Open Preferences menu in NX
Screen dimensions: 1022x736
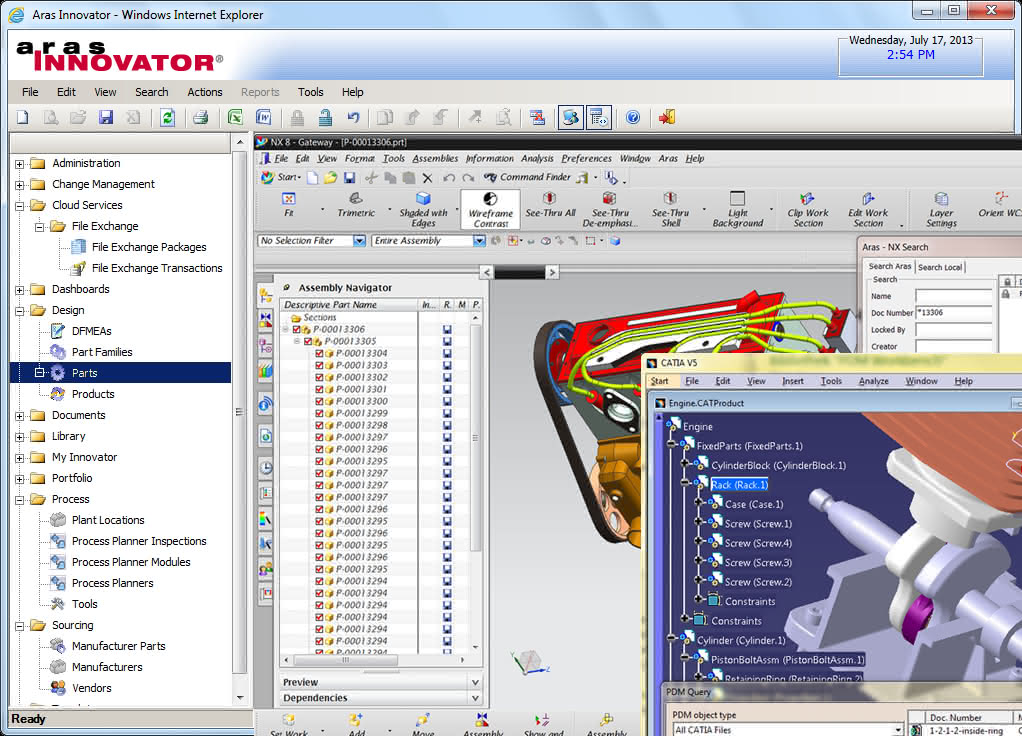click(x=586, y=158)
